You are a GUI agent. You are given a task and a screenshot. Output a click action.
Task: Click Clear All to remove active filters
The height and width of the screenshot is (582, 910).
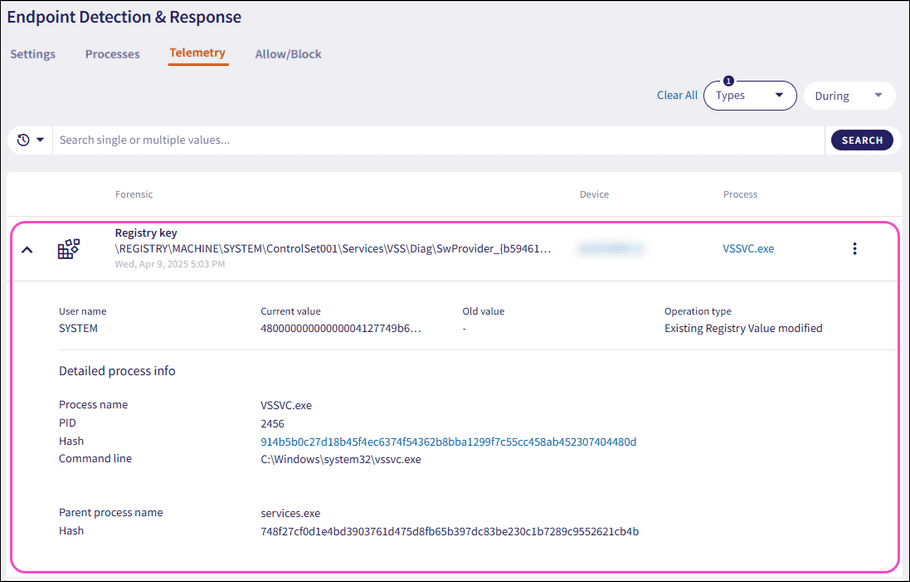coord(677,95)
